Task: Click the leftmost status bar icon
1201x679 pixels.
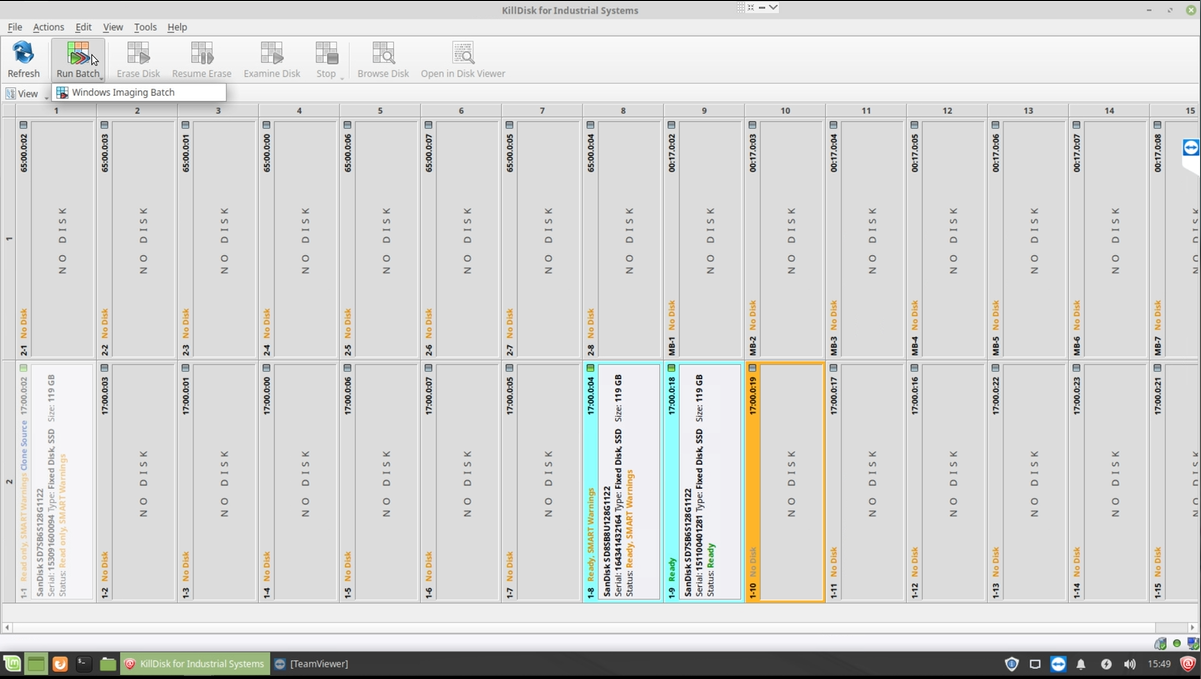Action: click(x=1160, y=643)
